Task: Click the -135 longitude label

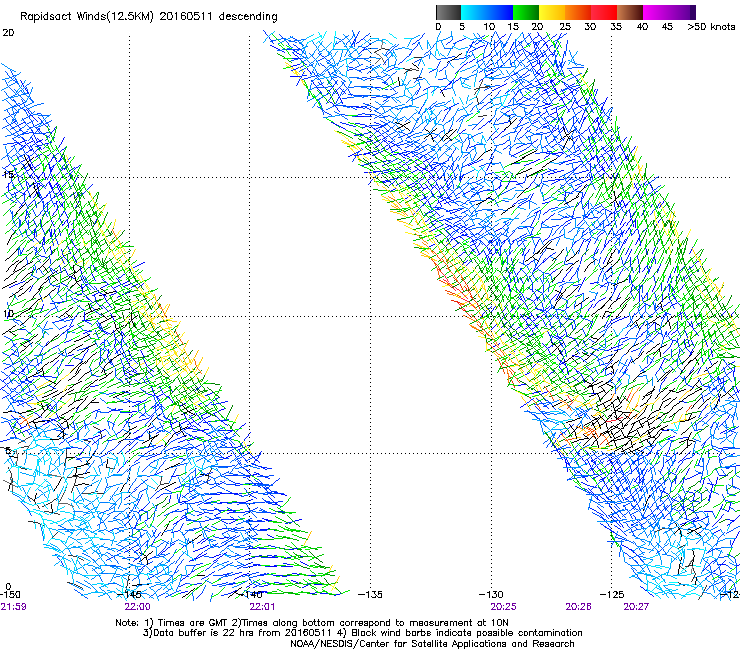Action: (x=370, y=594)
